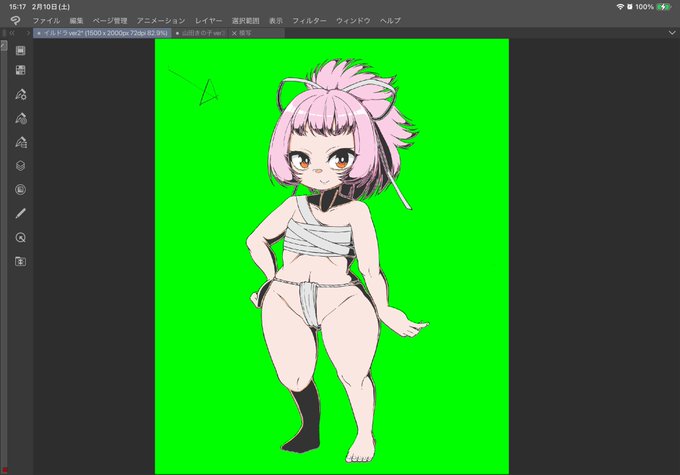Open the Sub Tool palette (brush with list)

click(x=20, y=142)
